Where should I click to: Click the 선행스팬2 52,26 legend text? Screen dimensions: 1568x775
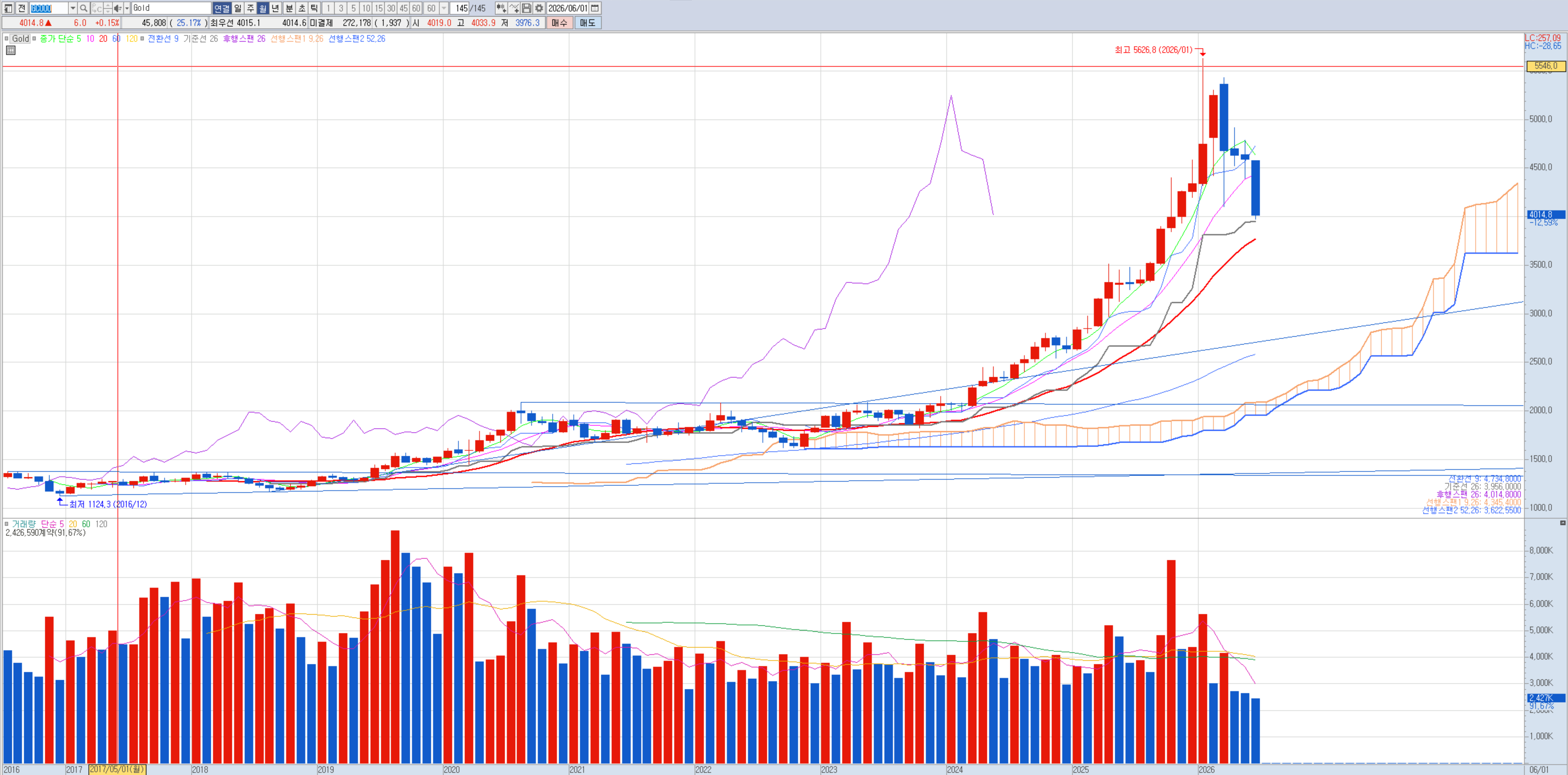[x=357, y=38]
